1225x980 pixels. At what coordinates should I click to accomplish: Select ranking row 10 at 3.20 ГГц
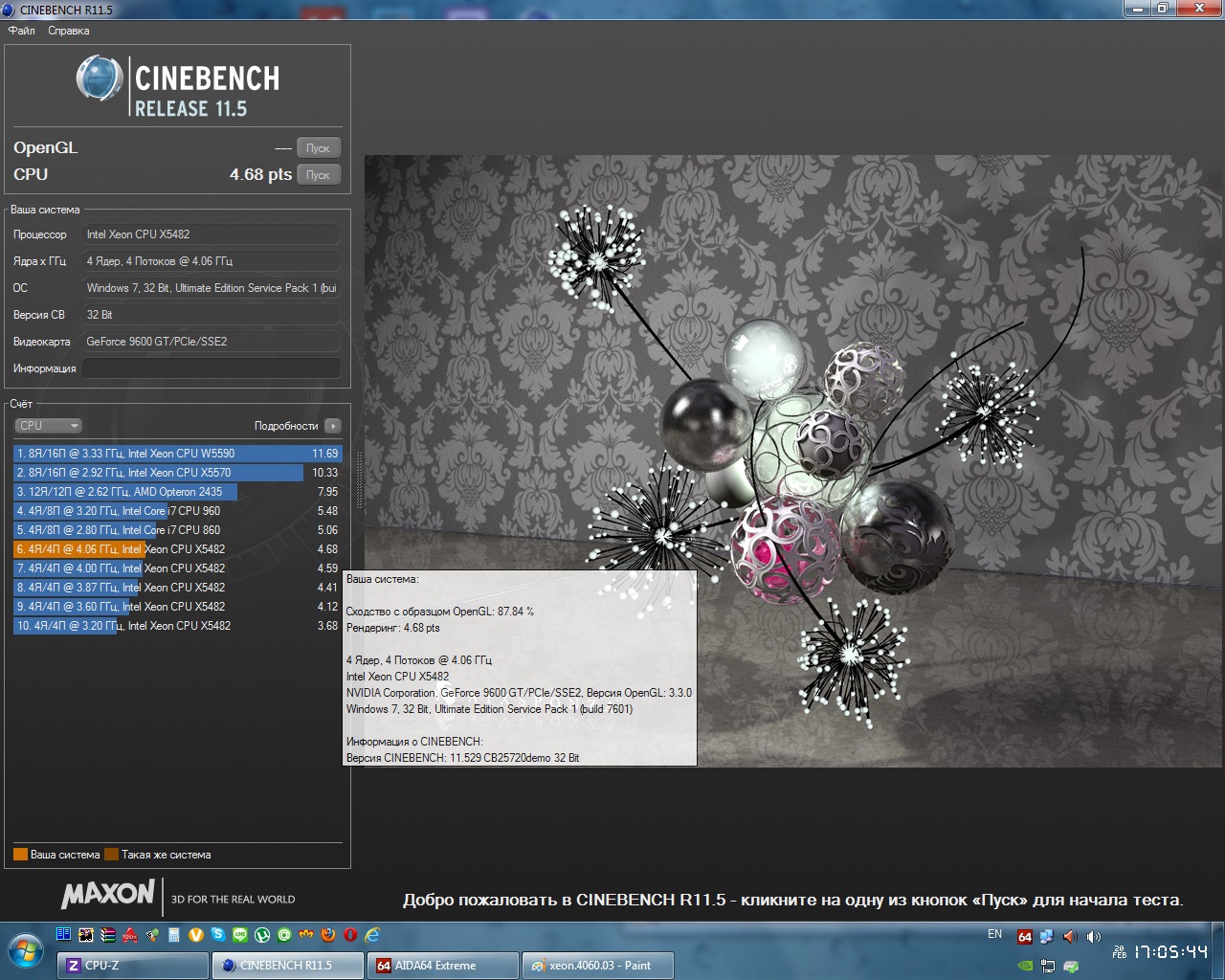click(177, 626)
